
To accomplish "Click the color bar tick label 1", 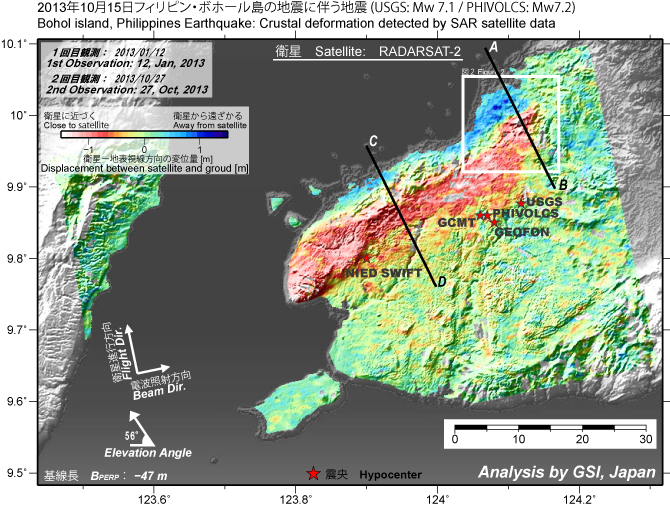I will [200, 149].
